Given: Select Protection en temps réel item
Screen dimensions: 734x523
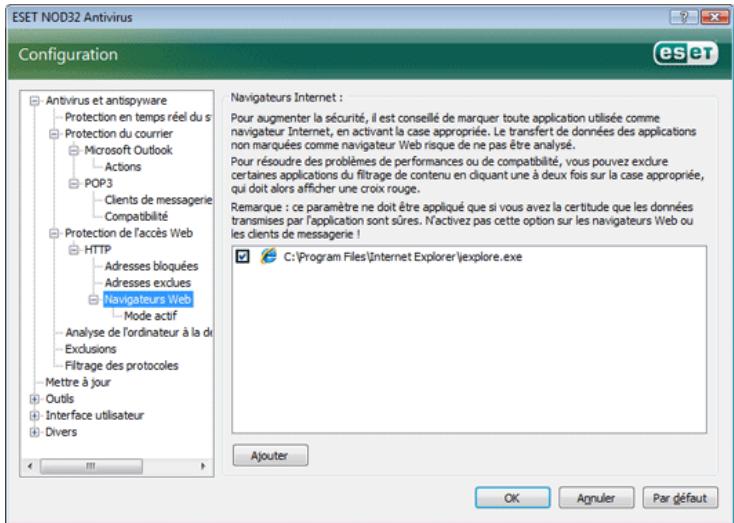Looking at the screenshot, I should tap(138, 117).
